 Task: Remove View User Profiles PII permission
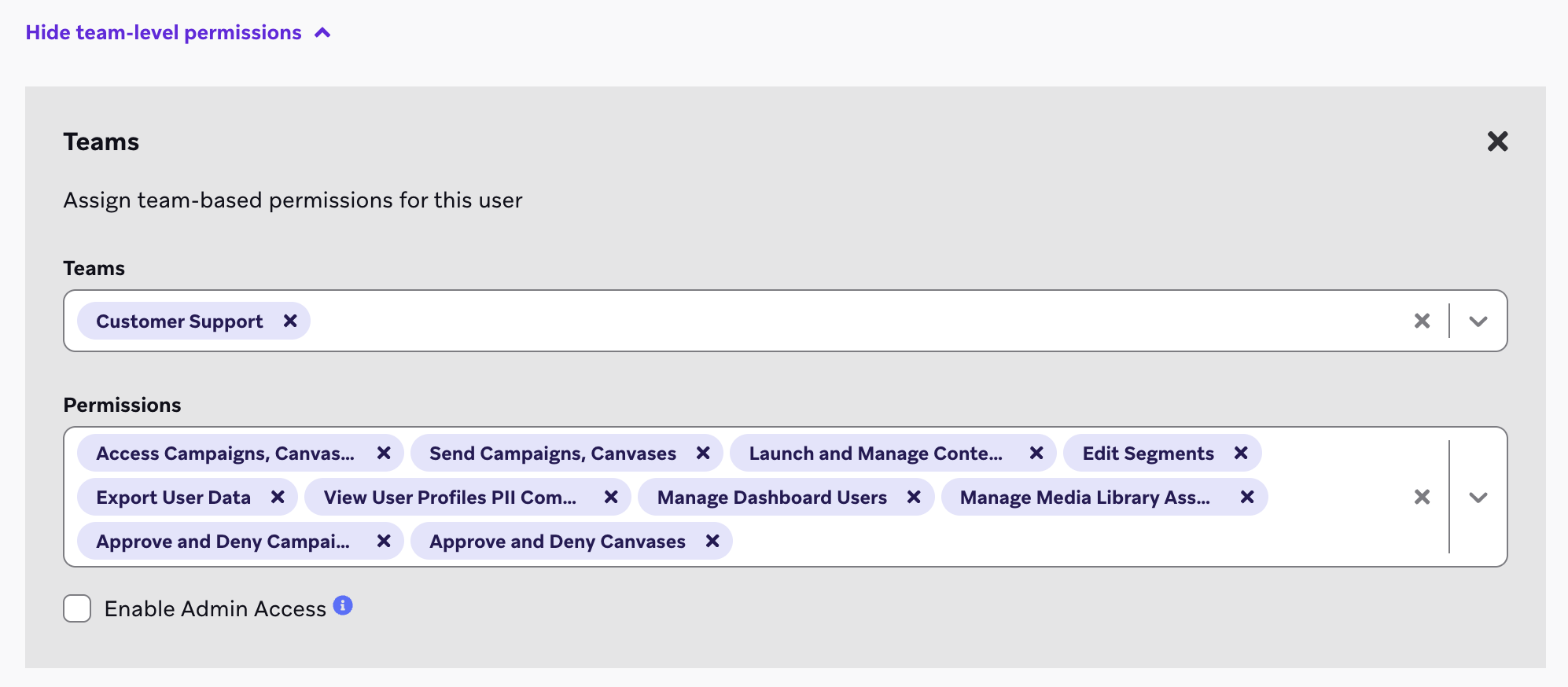coord(611,497)
